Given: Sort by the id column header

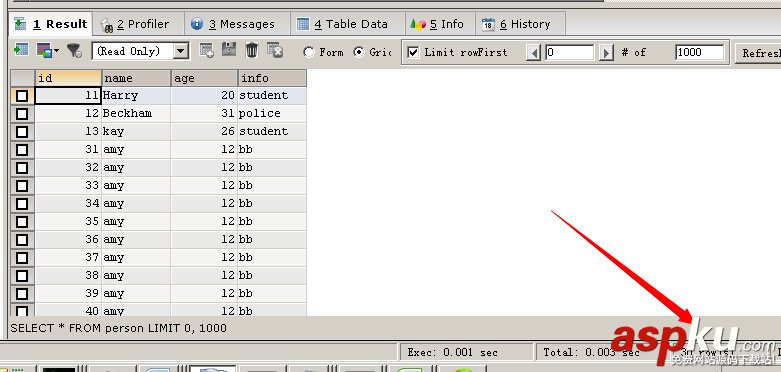Looking at the screenshot, I should [68, 78].
